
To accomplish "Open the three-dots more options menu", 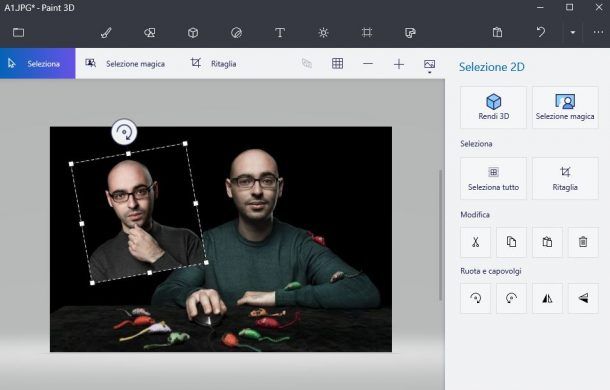I will pyautogui.click(x=598, y=33).
